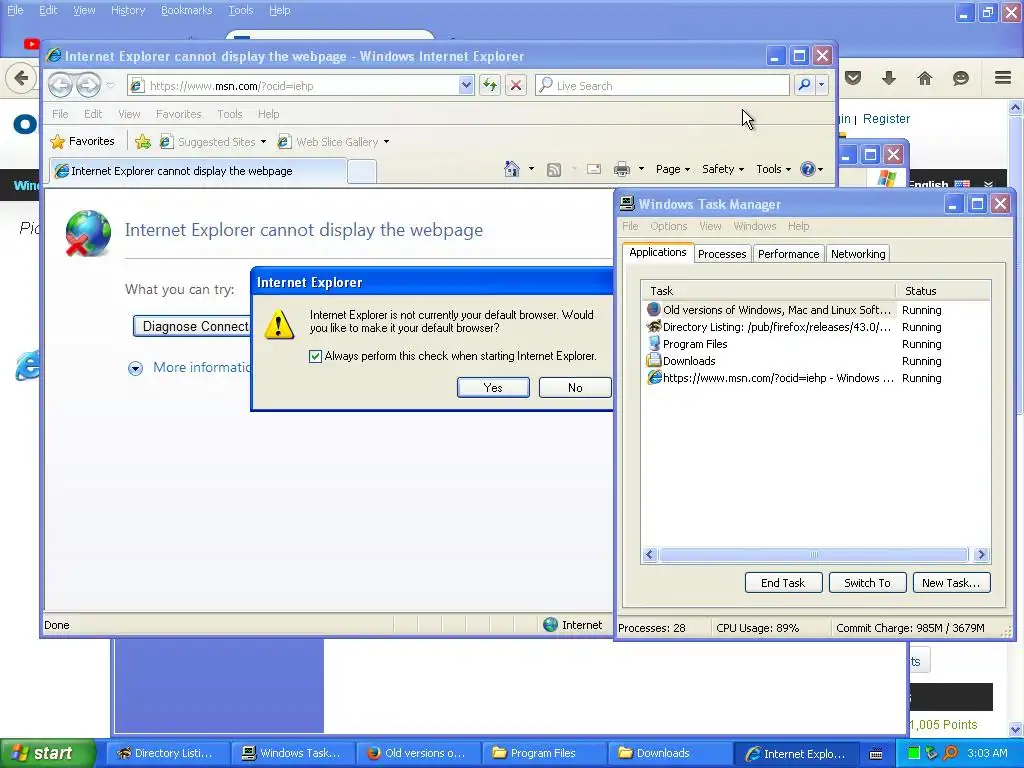Click the IE Back navigation arrow
This screenshot has width=1024, height=768.
click(60, 85)
